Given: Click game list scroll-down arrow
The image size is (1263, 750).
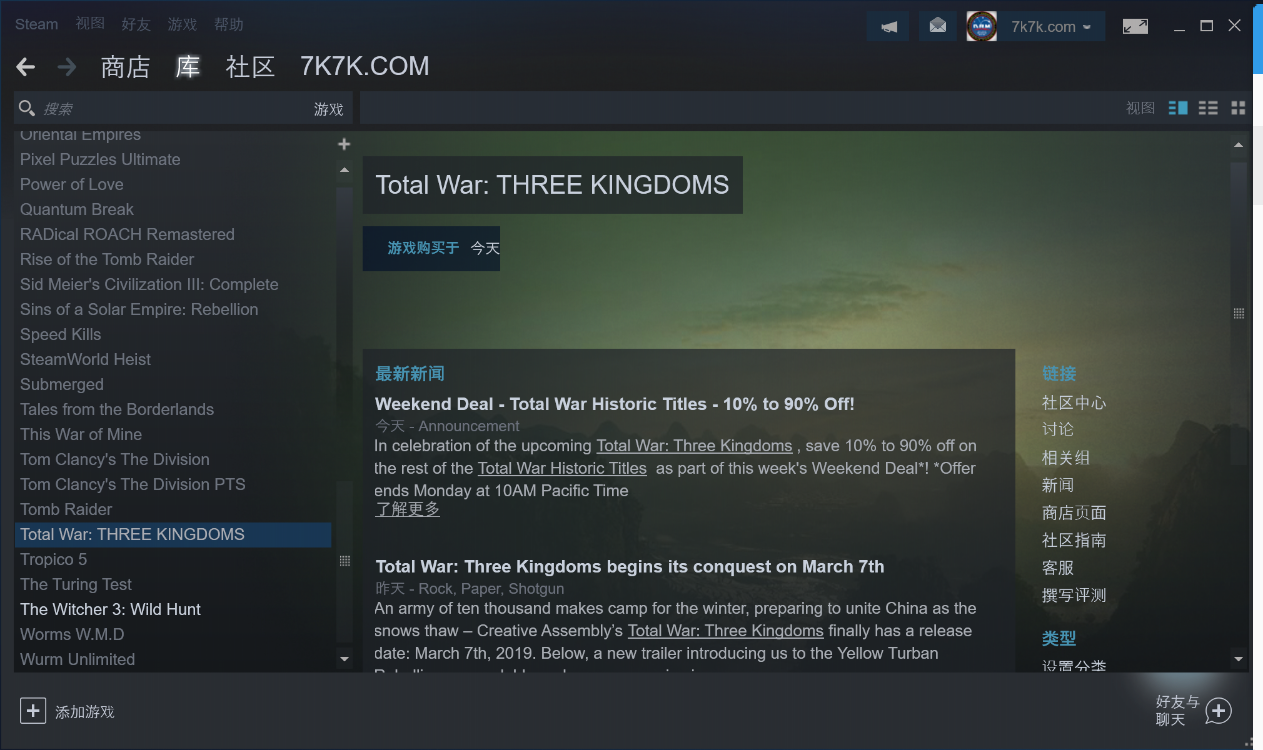Looking at the screenshot, I should (344, 659).
